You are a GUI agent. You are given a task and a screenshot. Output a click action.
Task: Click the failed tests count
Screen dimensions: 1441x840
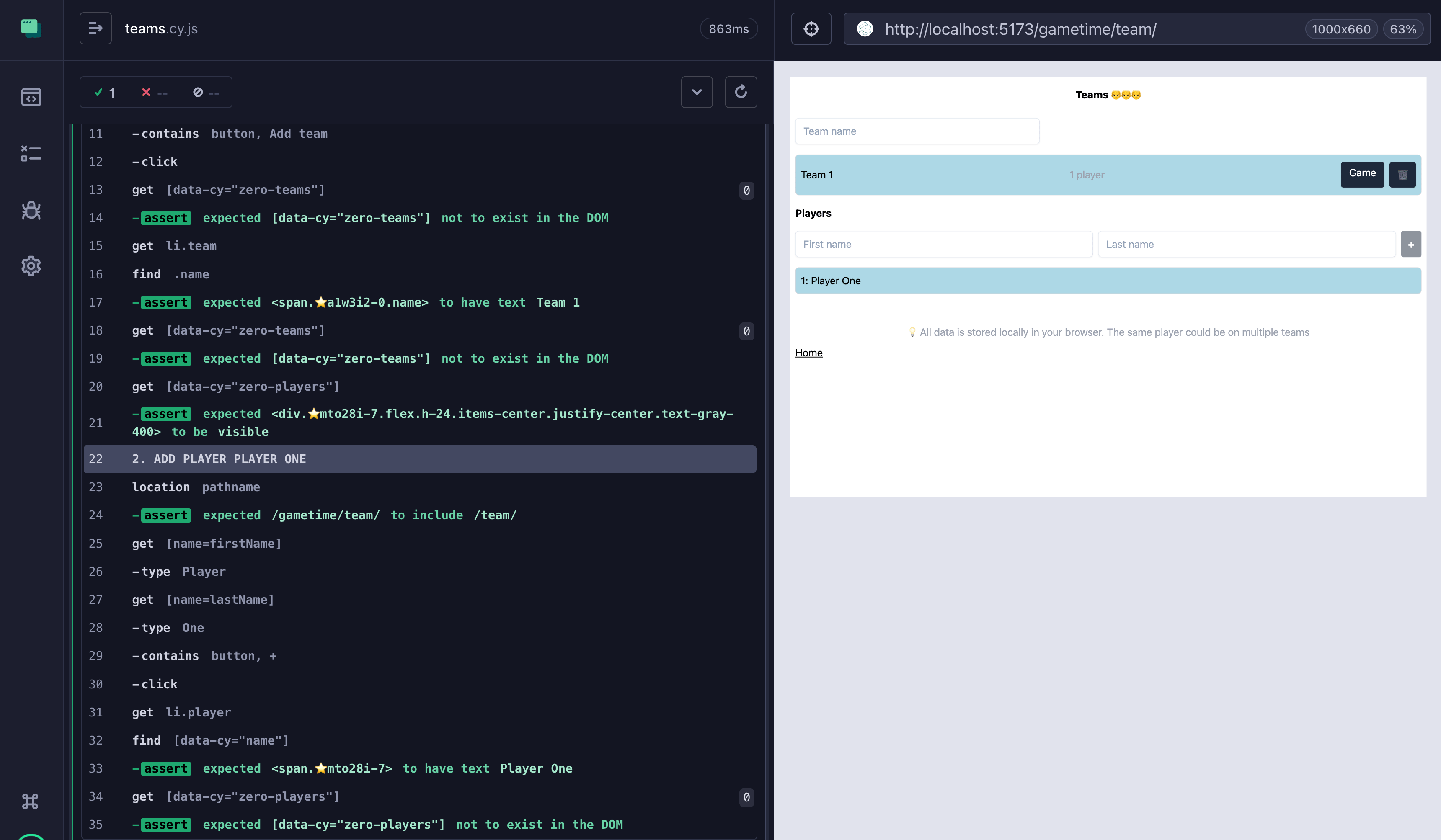pos(155,93)
